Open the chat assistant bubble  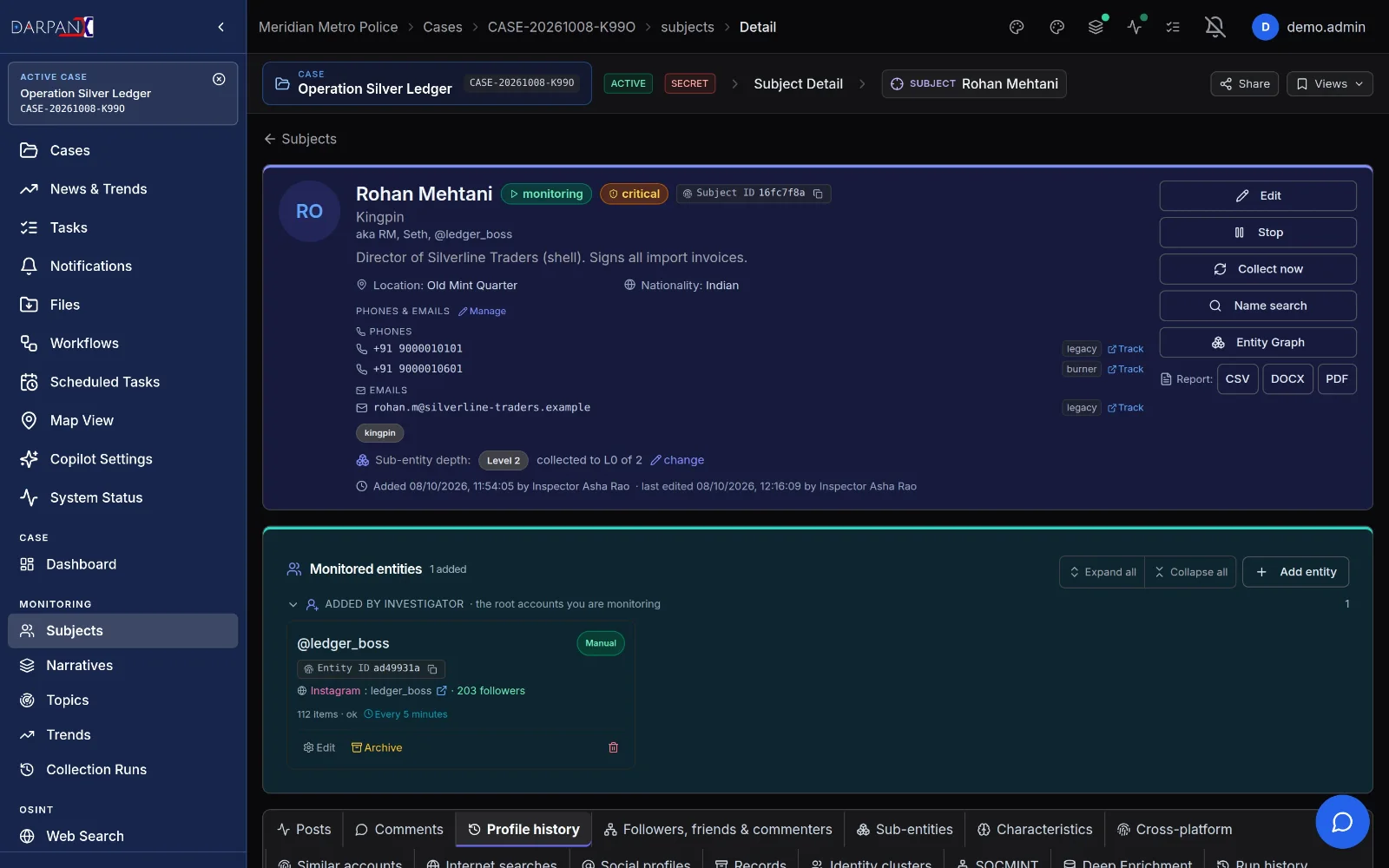pos(1342,821)
